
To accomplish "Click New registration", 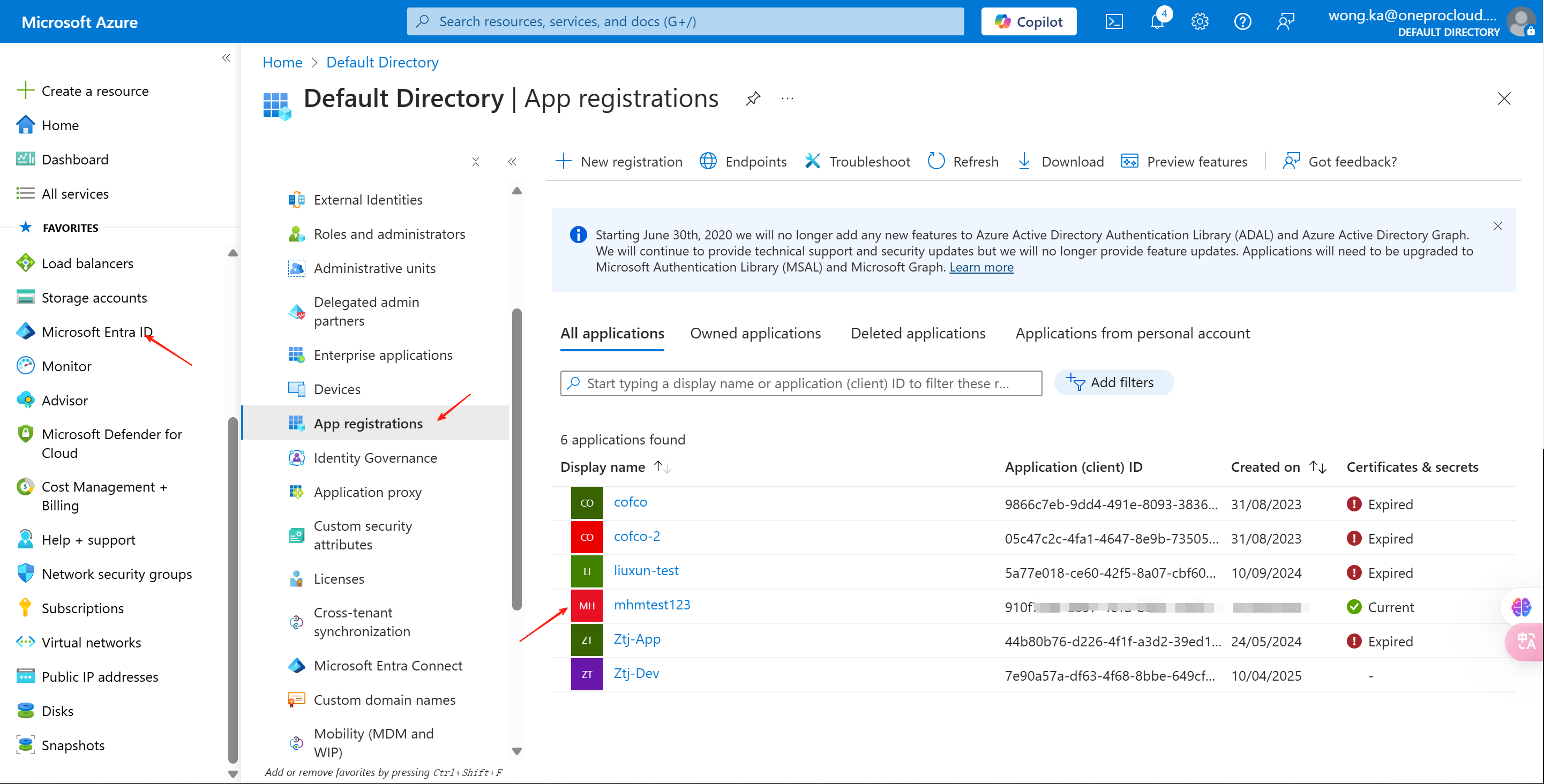I will click(x=619, y=161).
